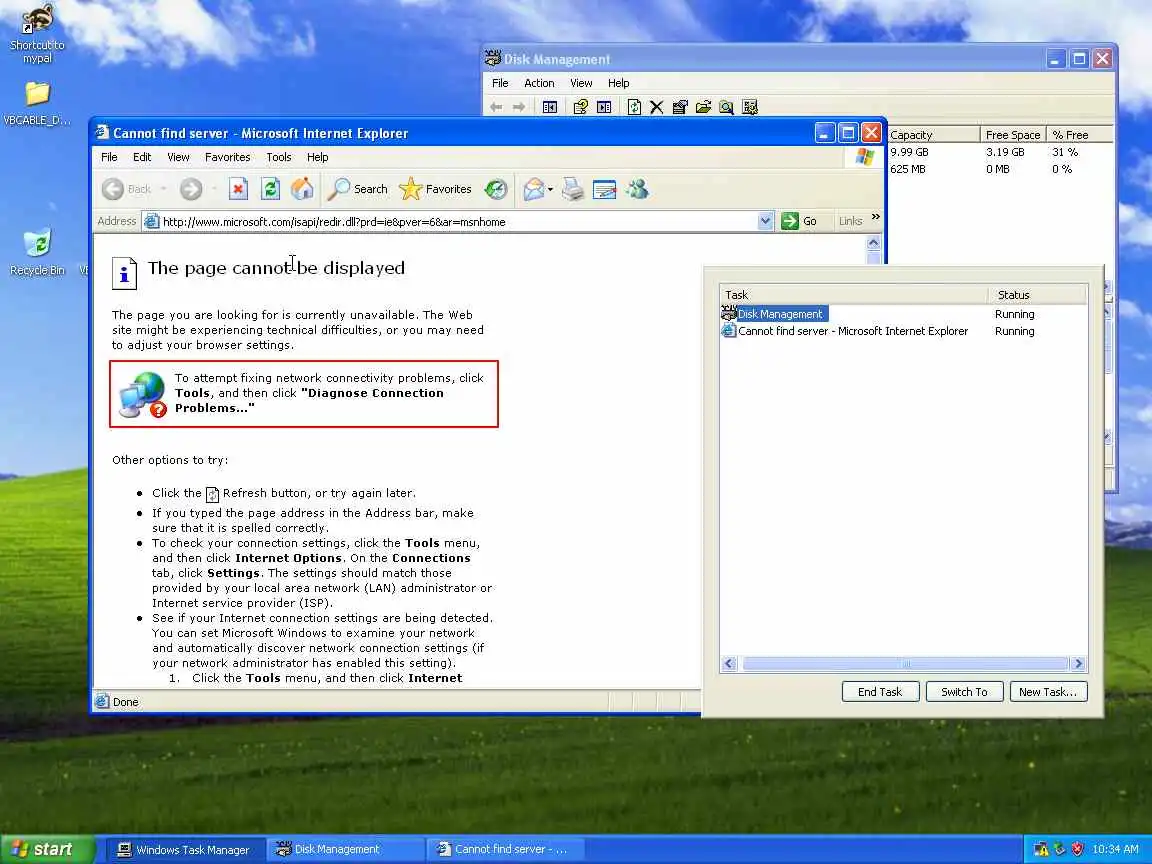Click the Go button next to address bar
This screenshot has height=864, width=1152.
coord(799,221)
